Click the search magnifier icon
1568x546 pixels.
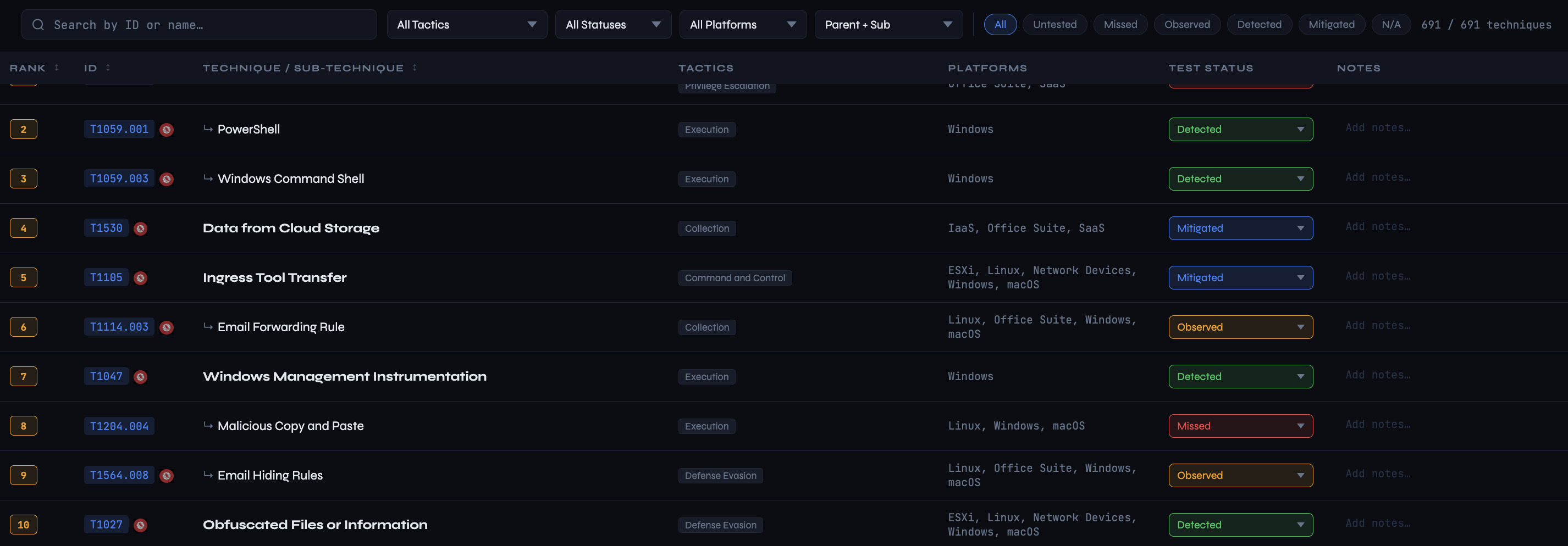[38, 25]
